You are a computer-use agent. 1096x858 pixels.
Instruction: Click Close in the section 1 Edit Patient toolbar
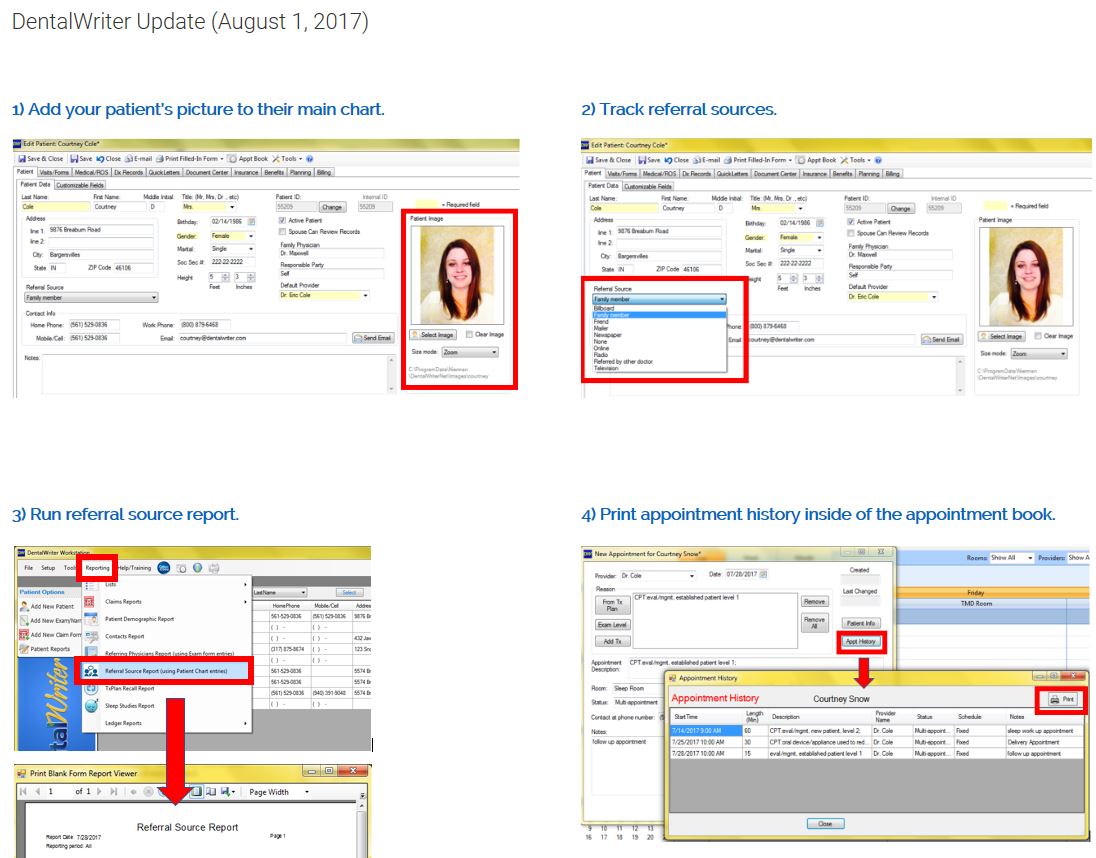pos(108,159)
